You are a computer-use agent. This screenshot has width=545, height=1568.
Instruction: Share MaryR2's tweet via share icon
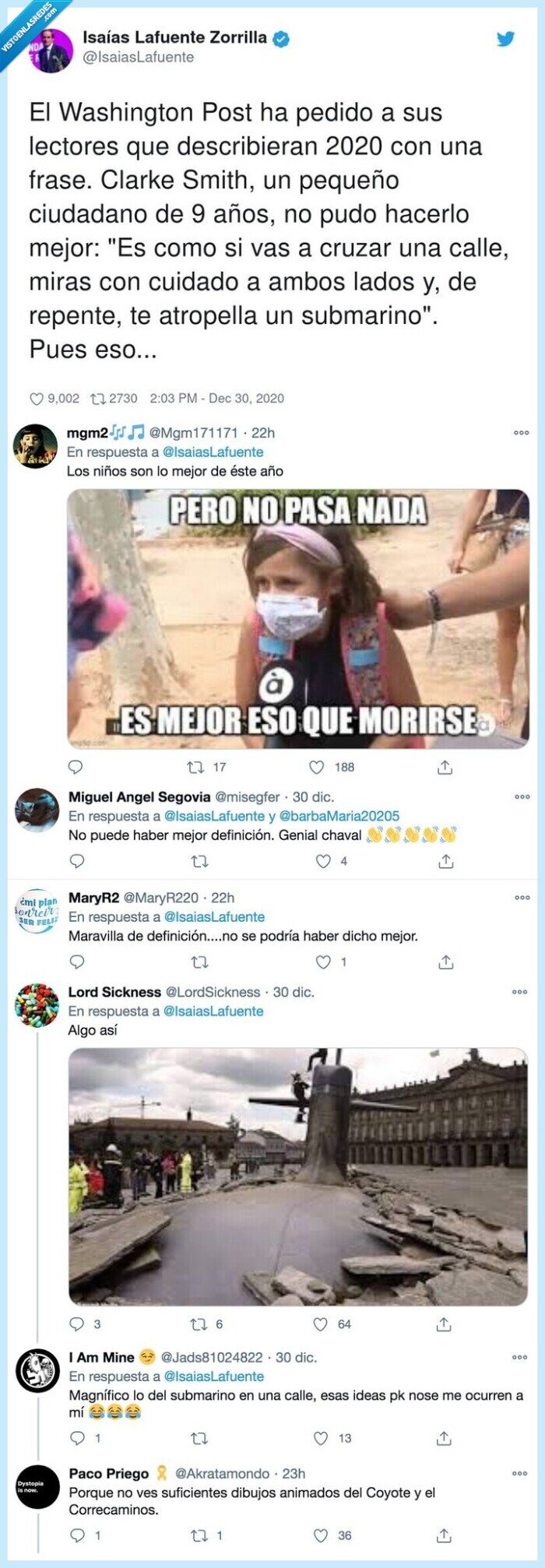[445, 962]
